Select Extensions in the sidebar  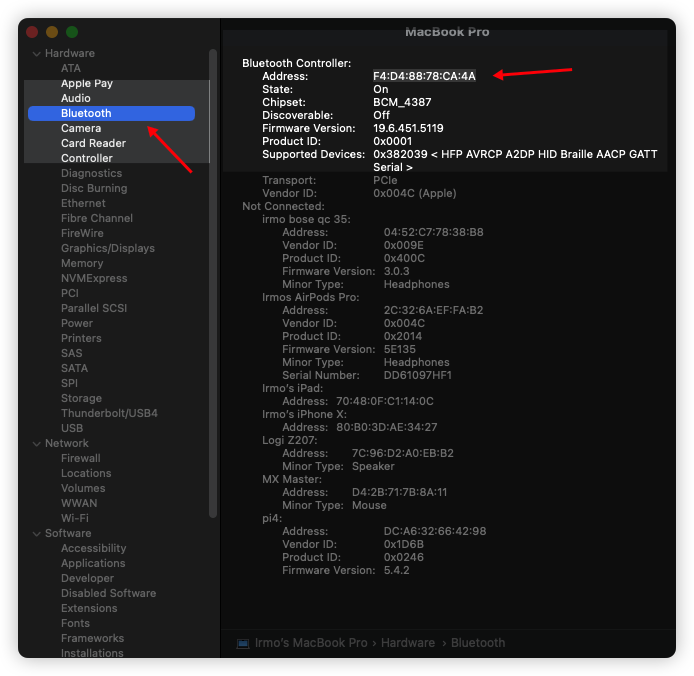[89, 608]
